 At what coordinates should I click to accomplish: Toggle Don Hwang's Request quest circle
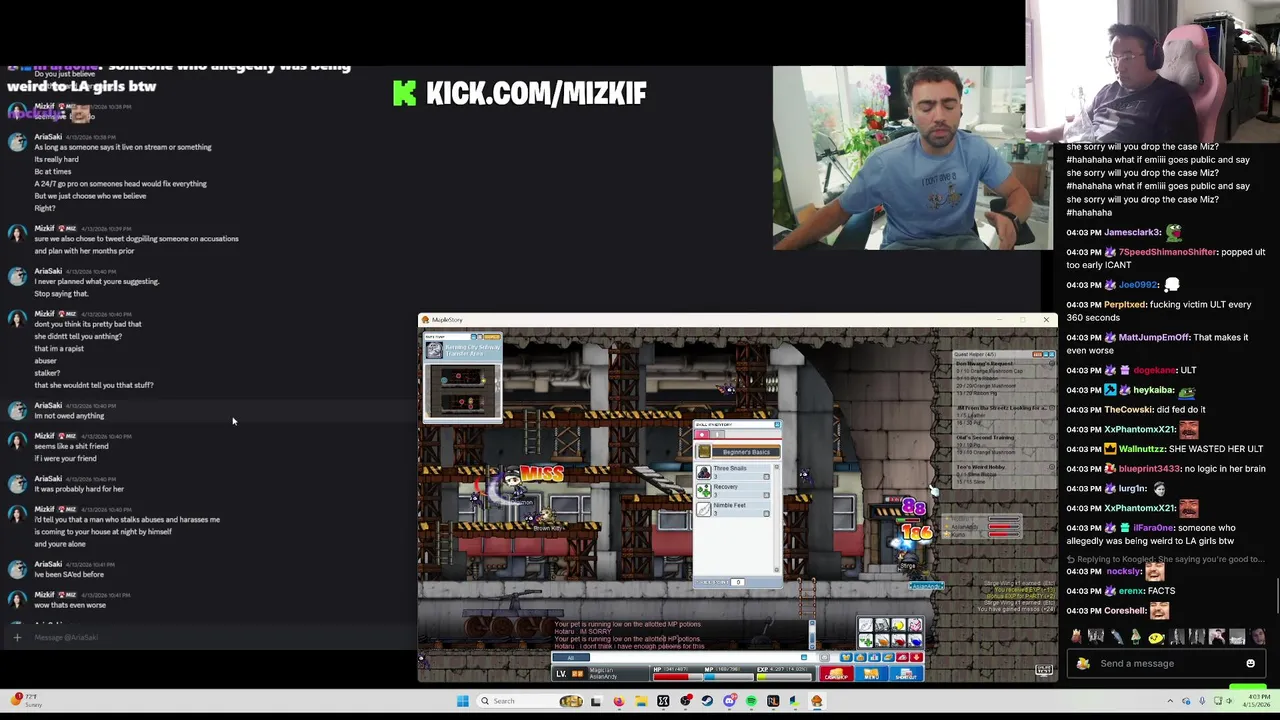click(x=1052, y=364)
